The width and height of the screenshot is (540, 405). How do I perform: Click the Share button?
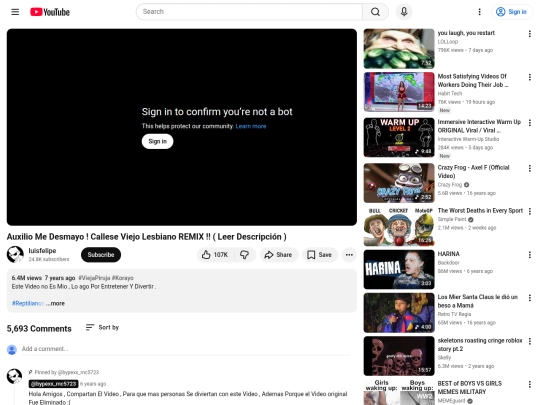pos(278,255)
